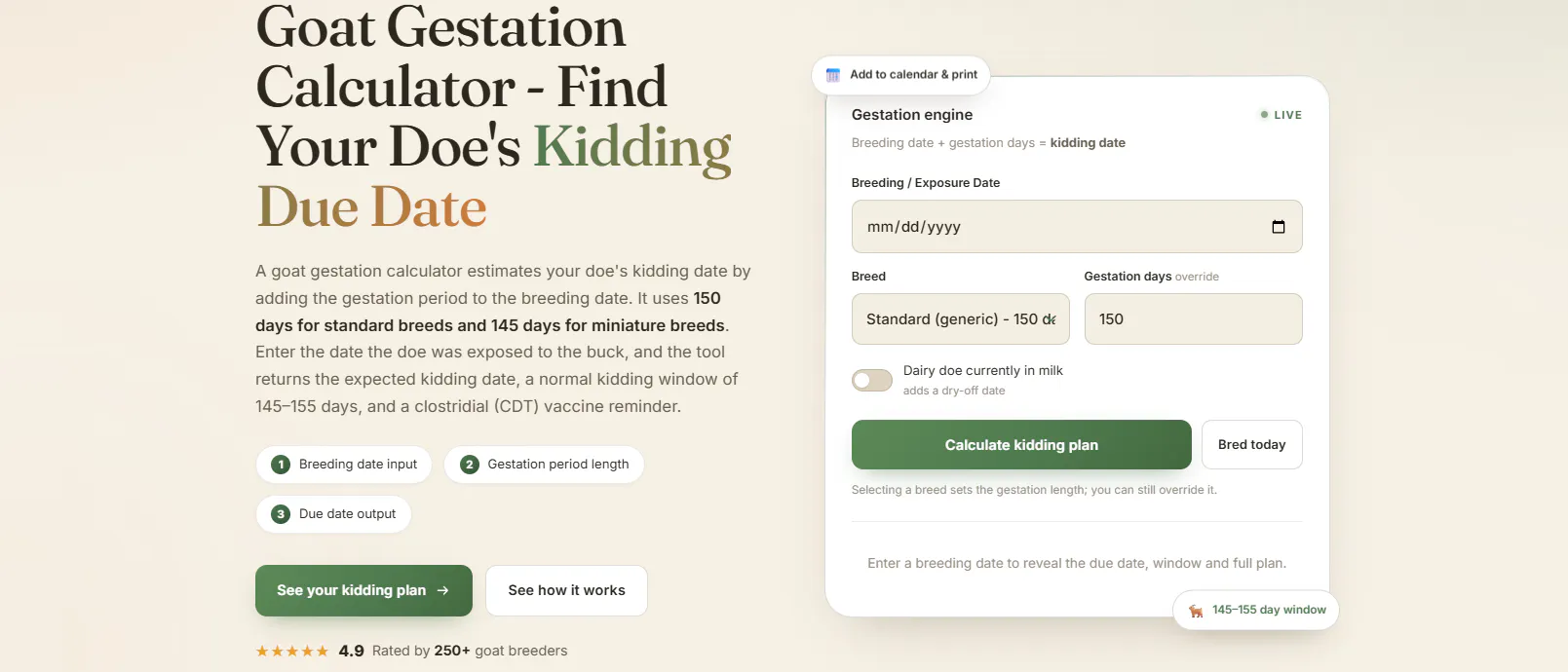
Task: Click the Gestation days override label
Action: click(1152, 277)
